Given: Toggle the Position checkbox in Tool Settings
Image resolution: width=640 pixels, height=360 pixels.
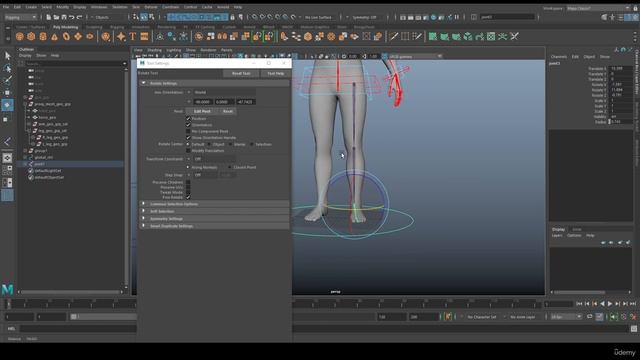Looking at the screenshot, I should [x=188, y=118].
